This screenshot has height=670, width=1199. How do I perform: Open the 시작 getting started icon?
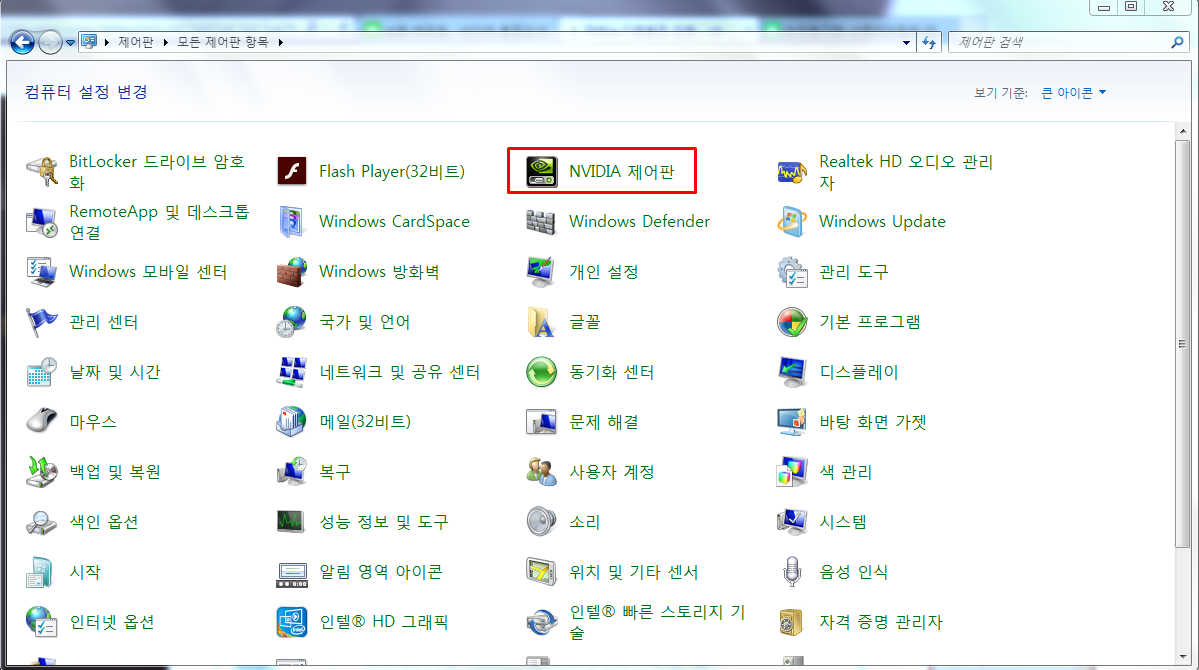pyautogui.click(x=42, y=572)
